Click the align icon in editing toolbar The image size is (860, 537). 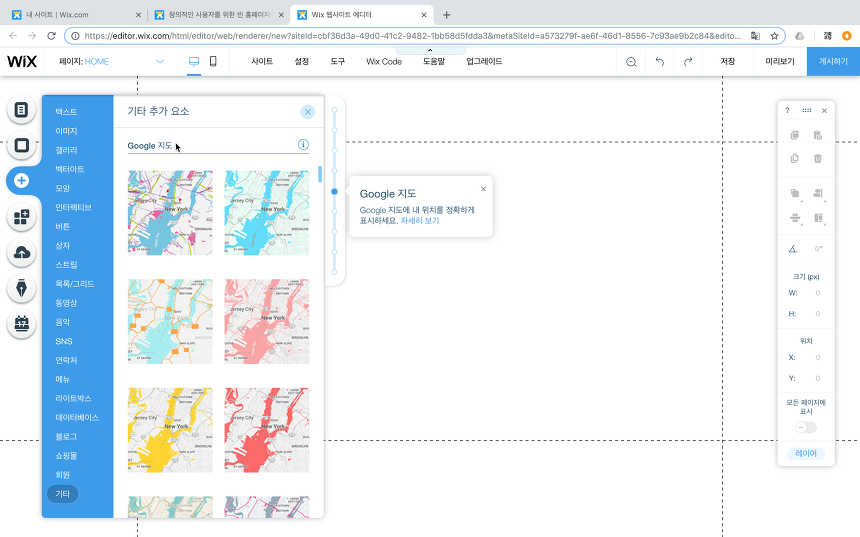[x=818, y=193]
